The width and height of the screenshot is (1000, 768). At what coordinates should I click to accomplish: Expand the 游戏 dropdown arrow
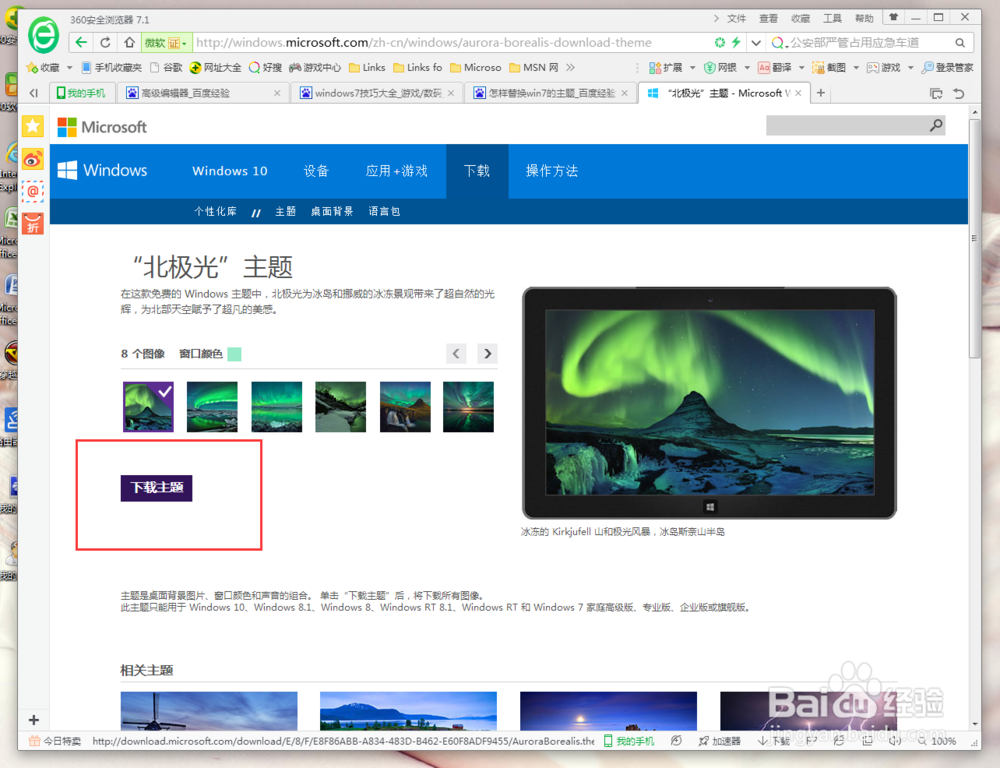pyautogui.click(x=911, y=68)
